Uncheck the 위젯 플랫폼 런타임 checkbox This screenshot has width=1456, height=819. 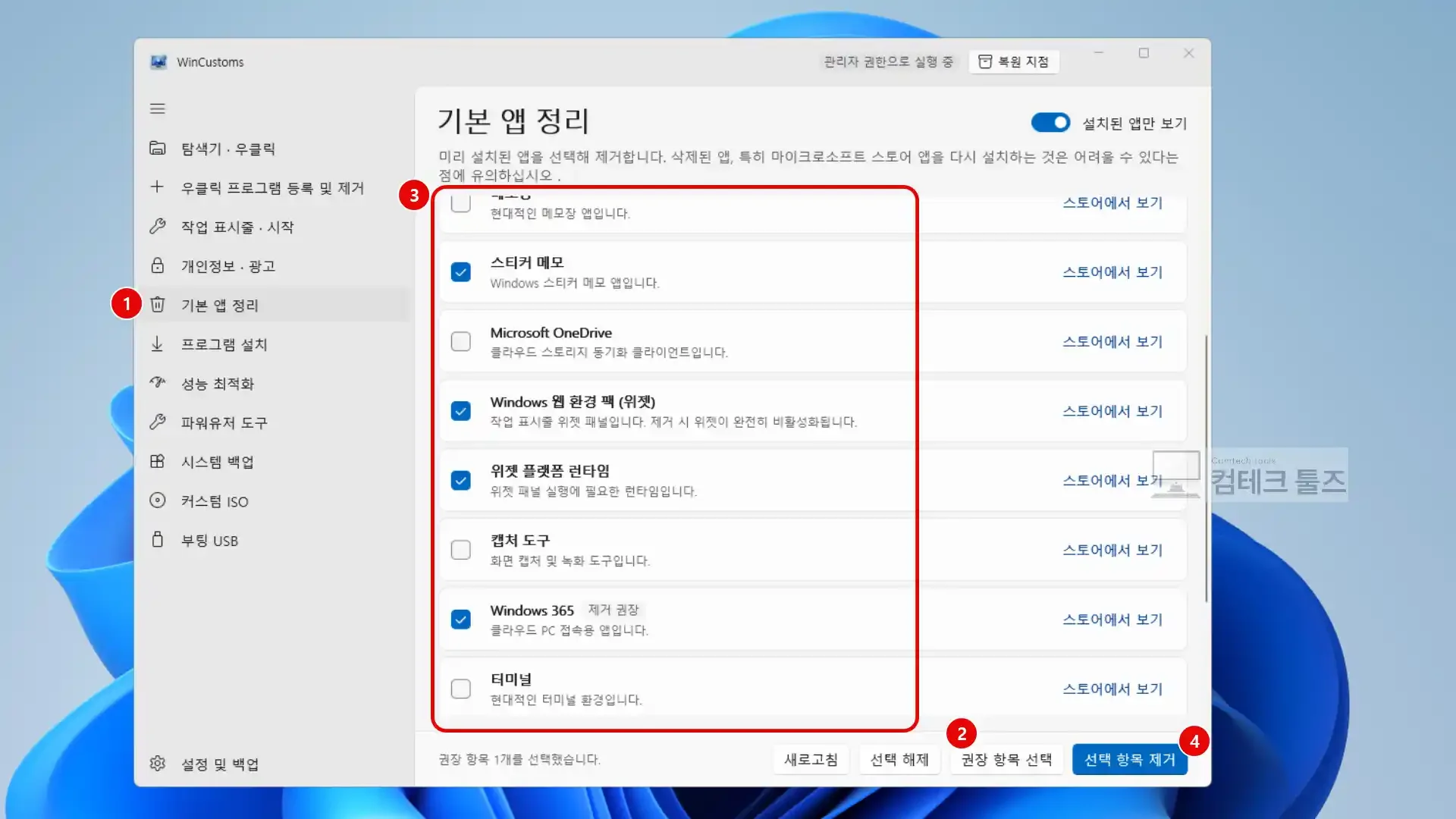[461, 480]
